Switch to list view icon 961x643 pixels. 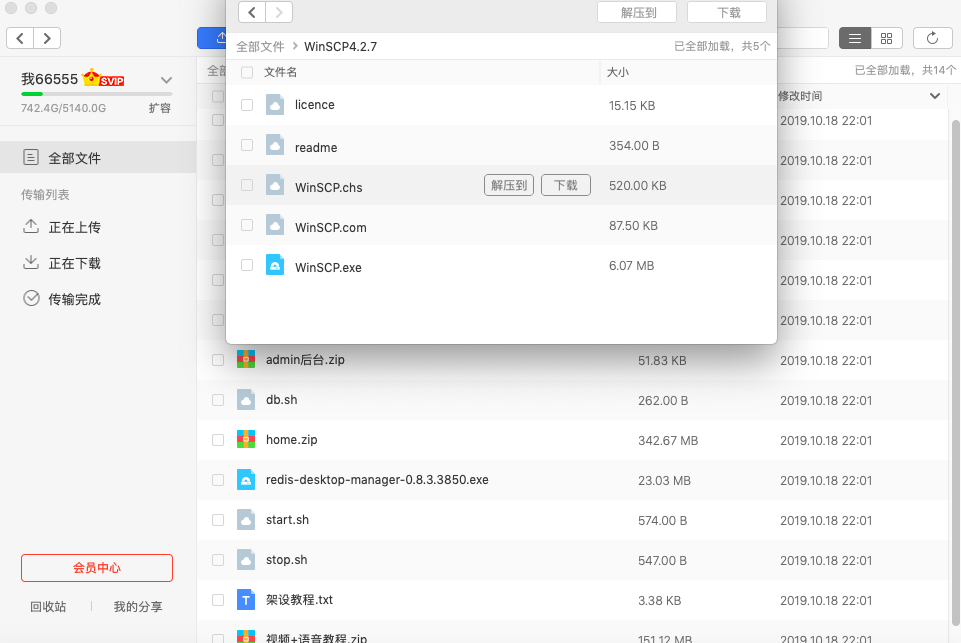tap(854, 38)
